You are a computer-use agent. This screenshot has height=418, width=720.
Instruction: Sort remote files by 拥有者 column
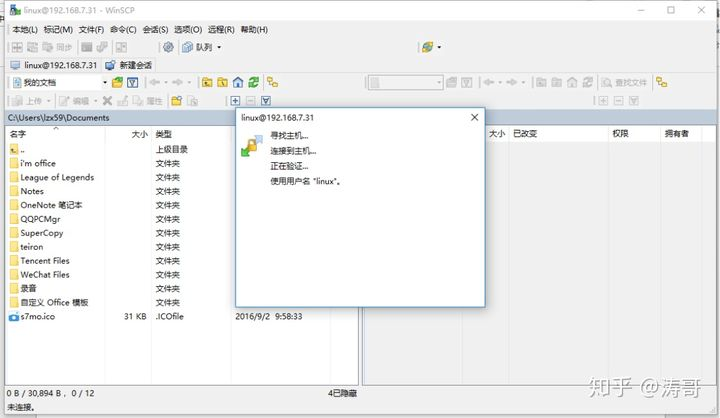pyautogui.click(x=681, y=134)
